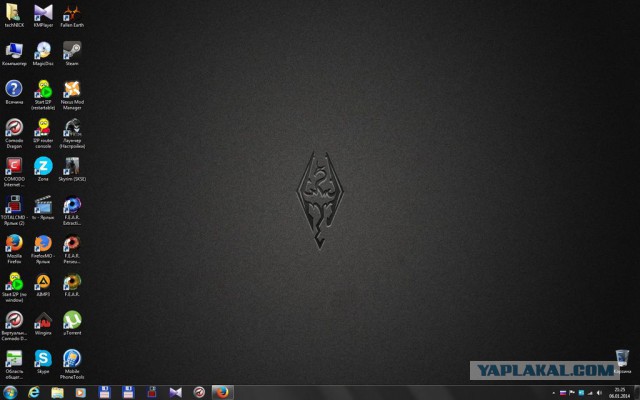
Task: Select the FirefoxMO - Ярлык desktop shortcut
Action: click(43, 249)
